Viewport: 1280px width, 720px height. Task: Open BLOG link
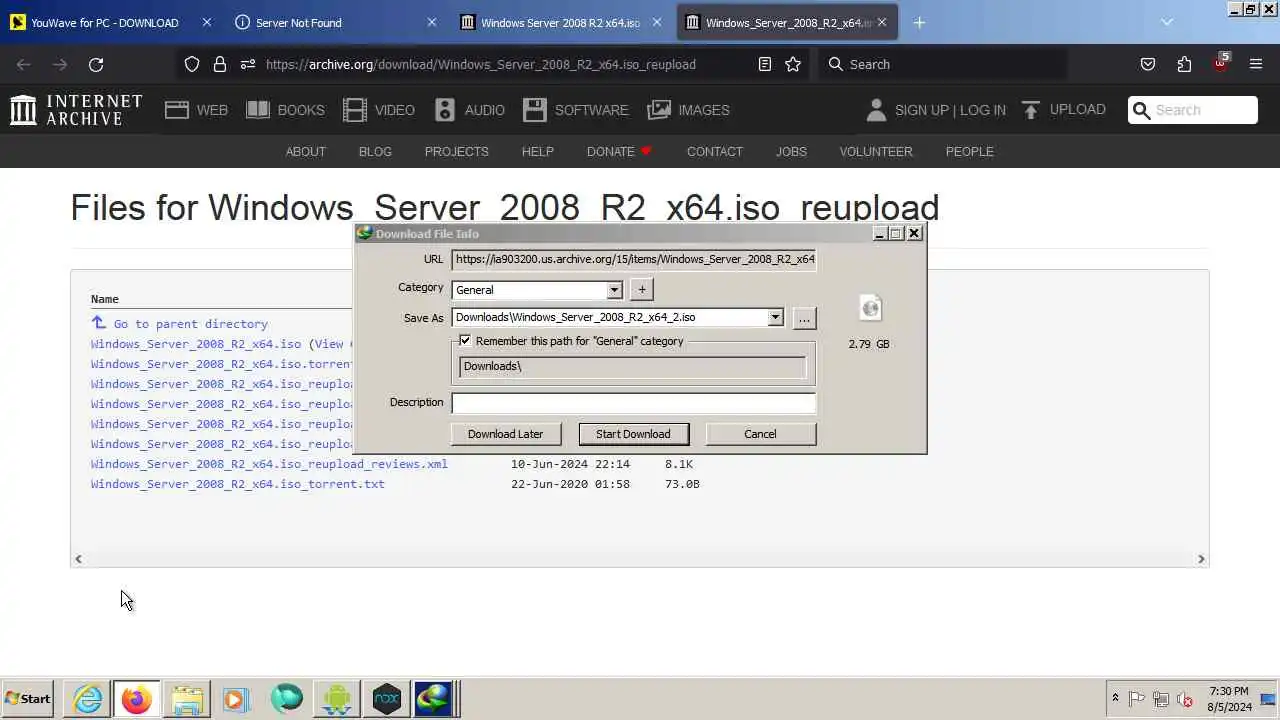click(375, 151)
